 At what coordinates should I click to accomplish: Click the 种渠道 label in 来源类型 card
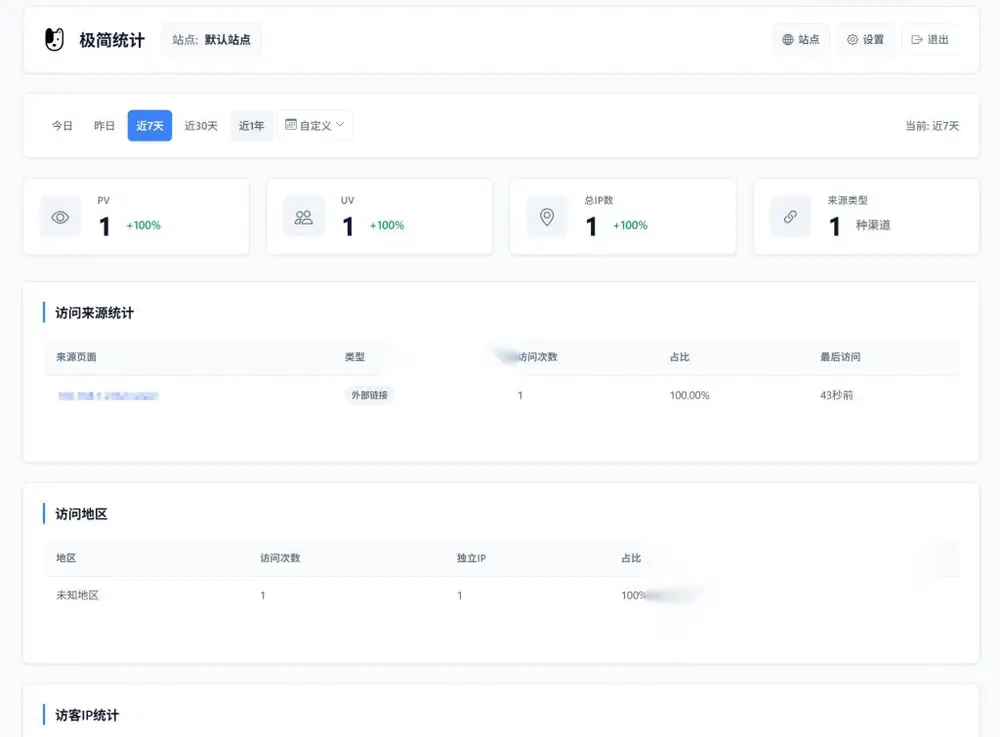872,225
